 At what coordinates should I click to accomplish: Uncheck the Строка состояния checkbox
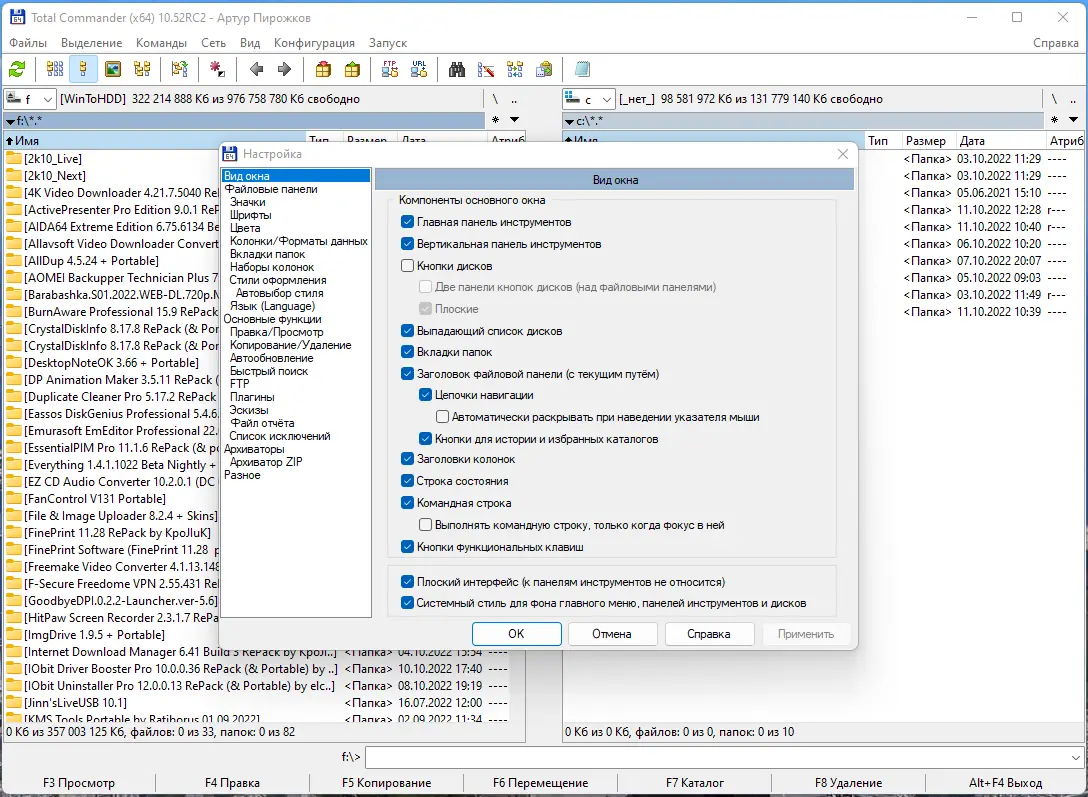pyautogui.click(x=407, y=481)
